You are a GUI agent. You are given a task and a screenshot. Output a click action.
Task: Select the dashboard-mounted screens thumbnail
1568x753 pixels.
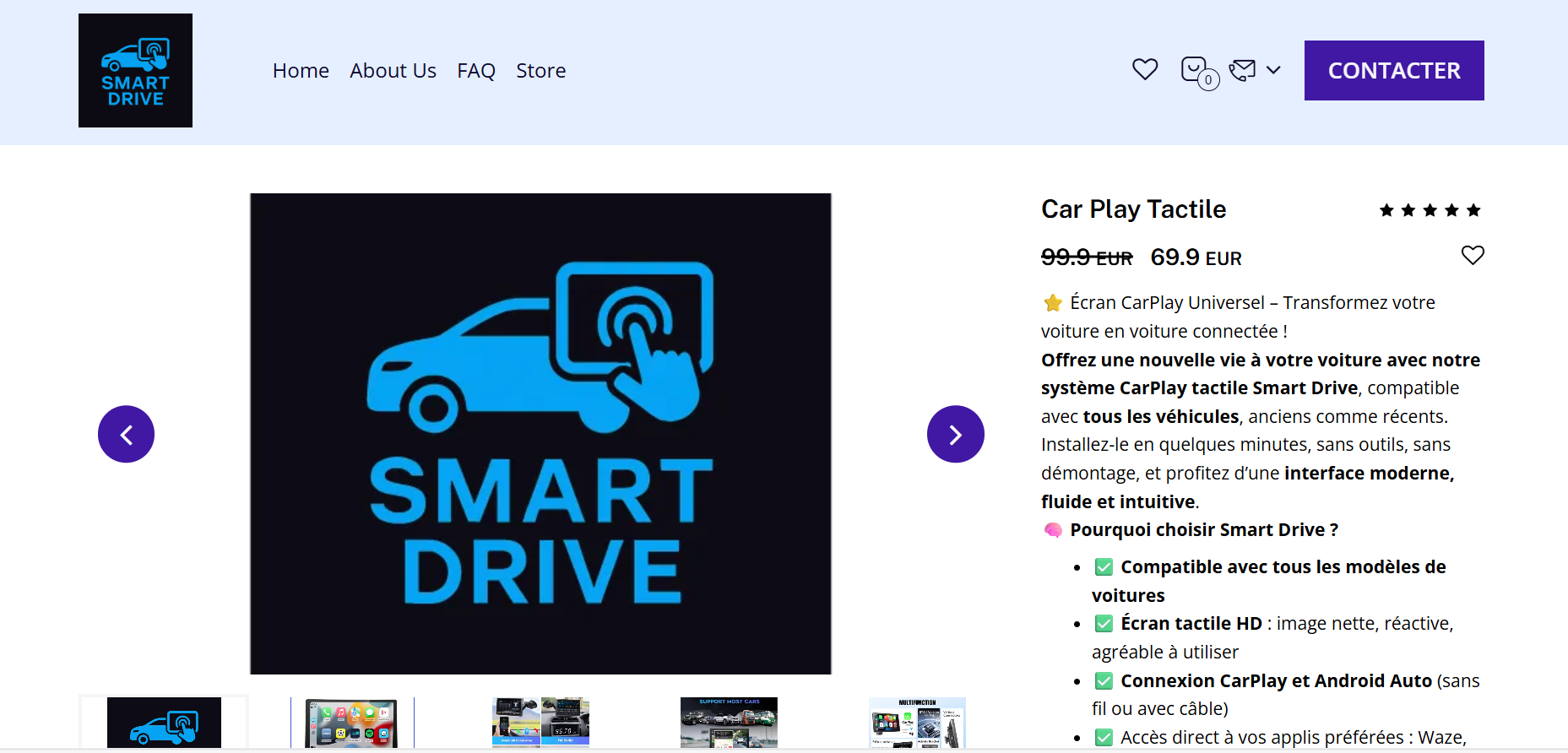click(540, 723)
